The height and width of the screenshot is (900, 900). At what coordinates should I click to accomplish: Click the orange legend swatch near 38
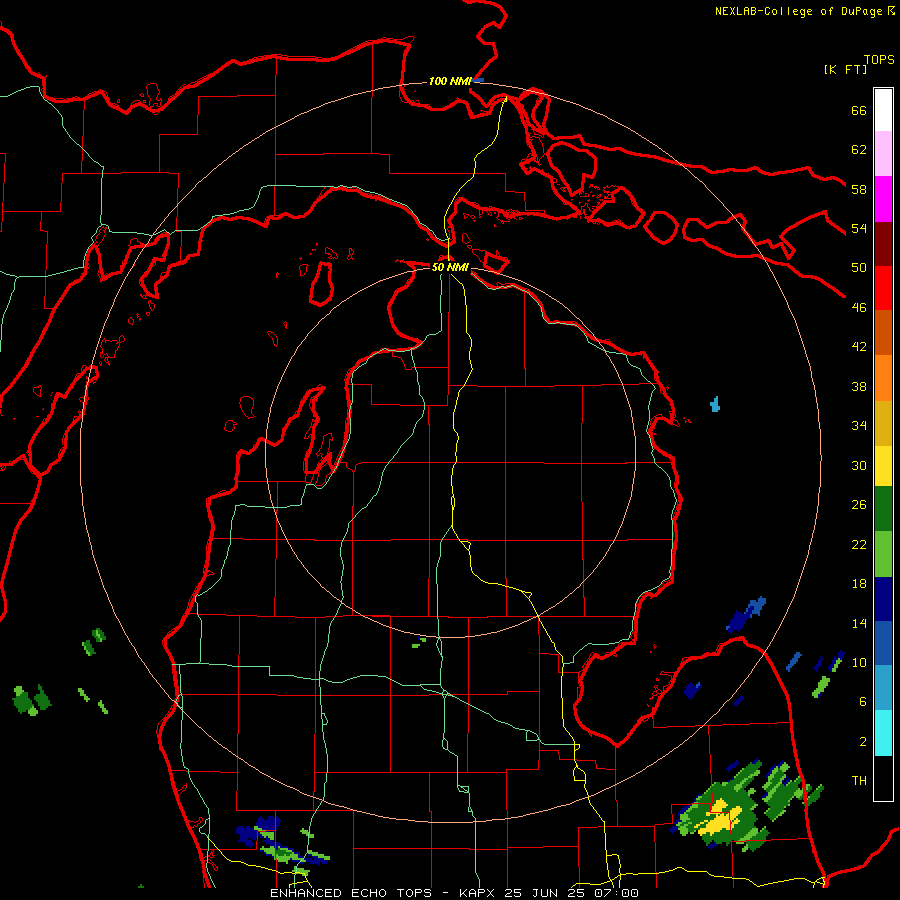[x=883, y=378]
